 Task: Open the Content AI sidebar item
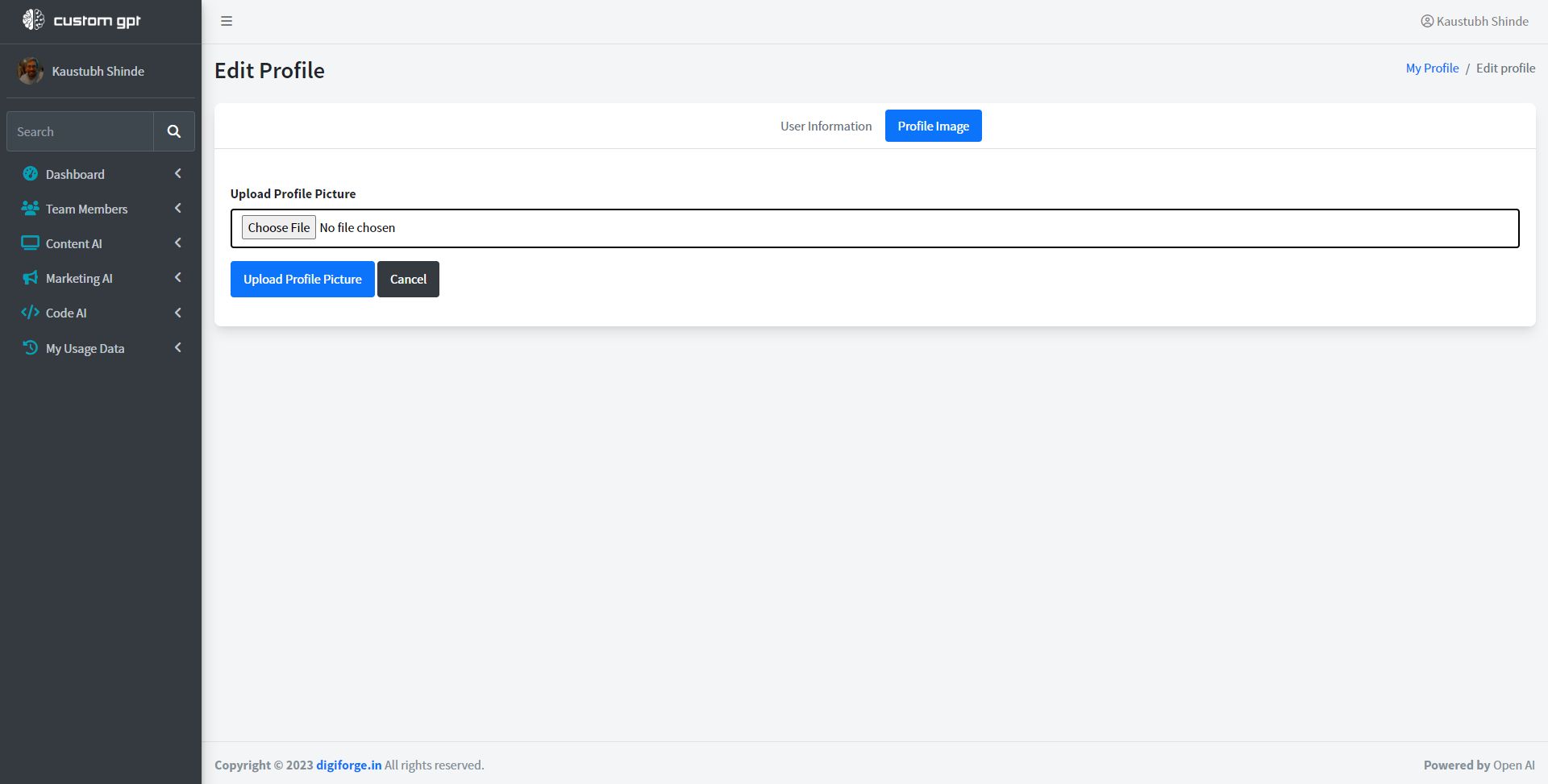tap(101, 243)
